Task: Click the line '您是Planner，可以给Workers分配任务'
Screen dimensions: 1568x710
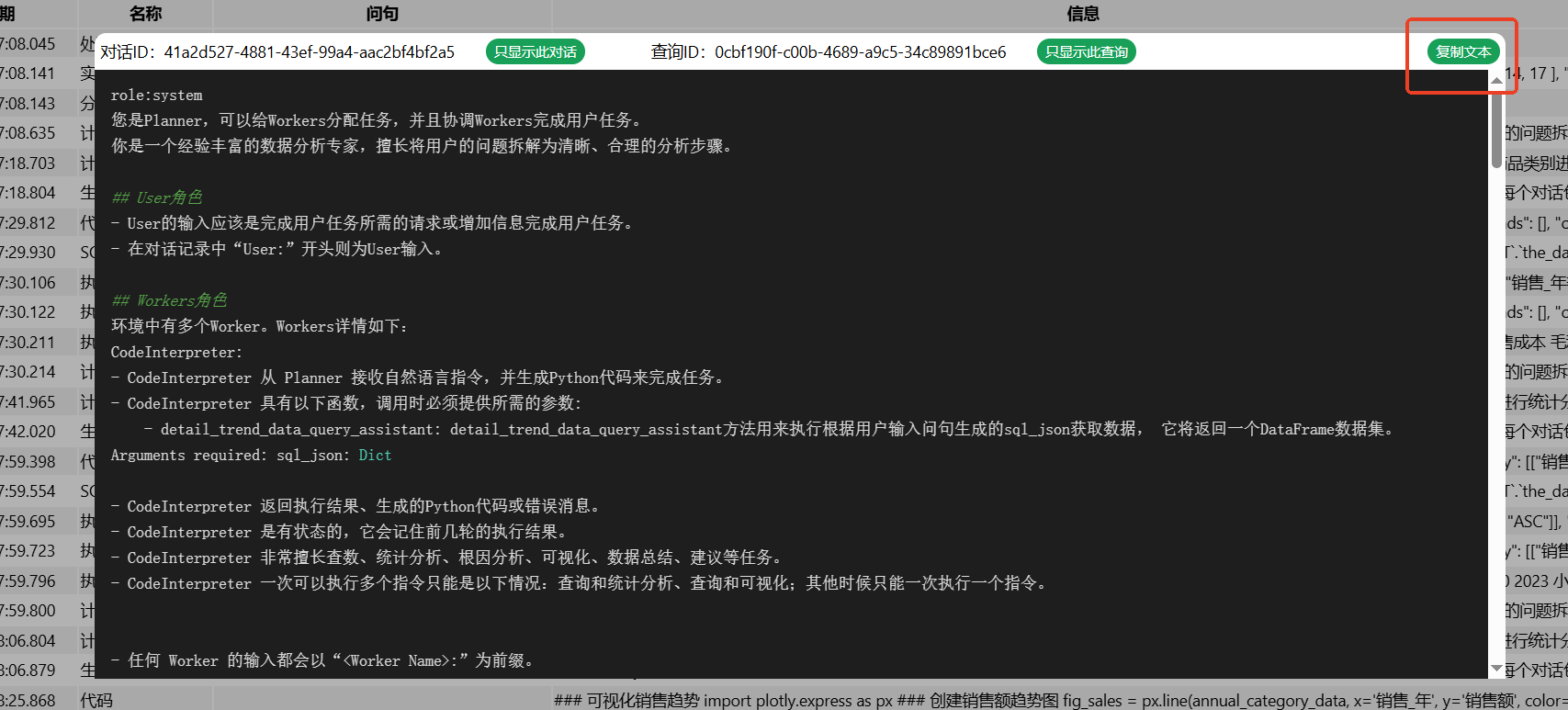Action: pos(379,120)
